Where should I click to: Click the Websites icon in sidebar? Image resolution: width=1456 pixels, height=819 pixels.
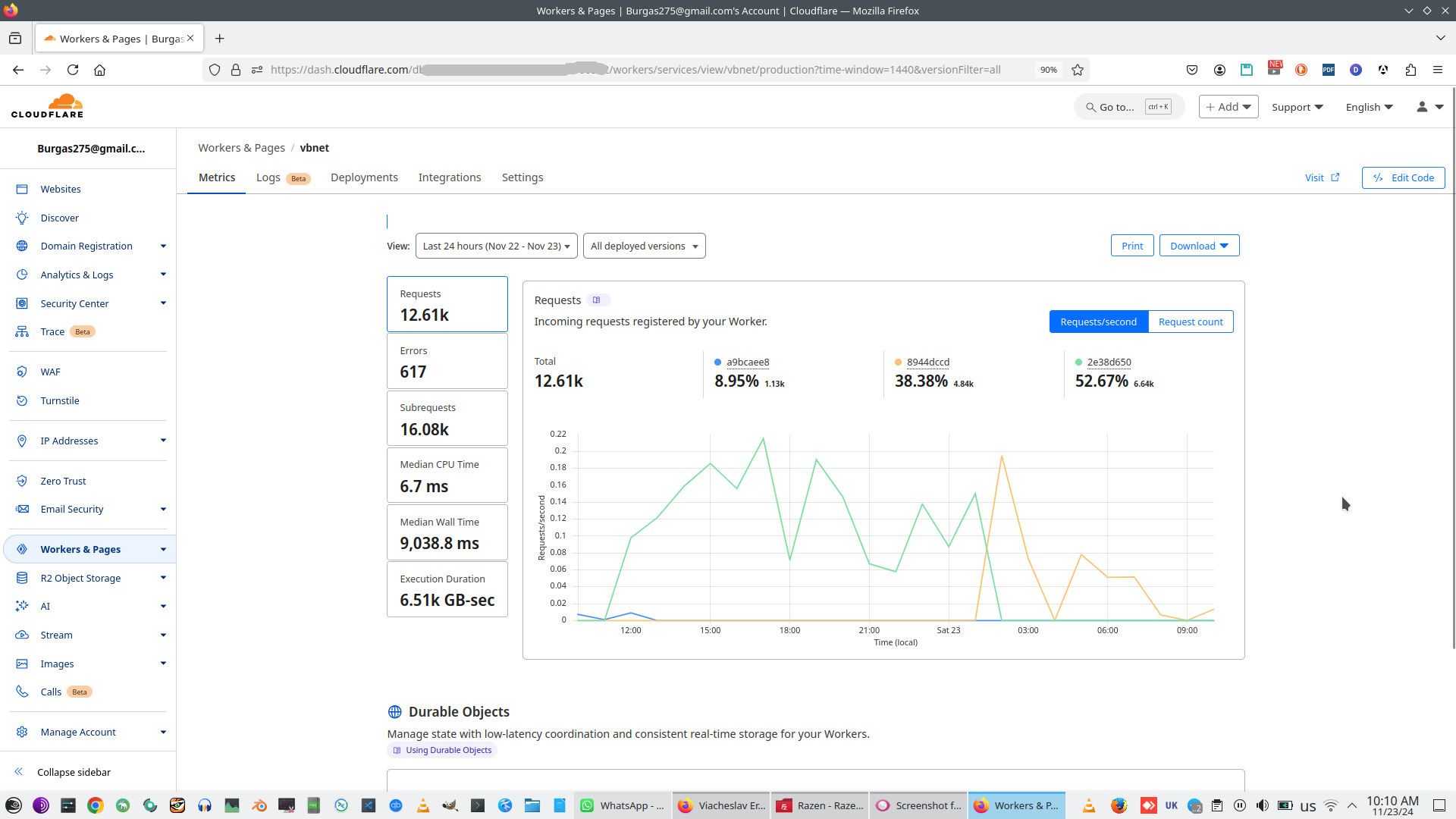tap(22, 190)
